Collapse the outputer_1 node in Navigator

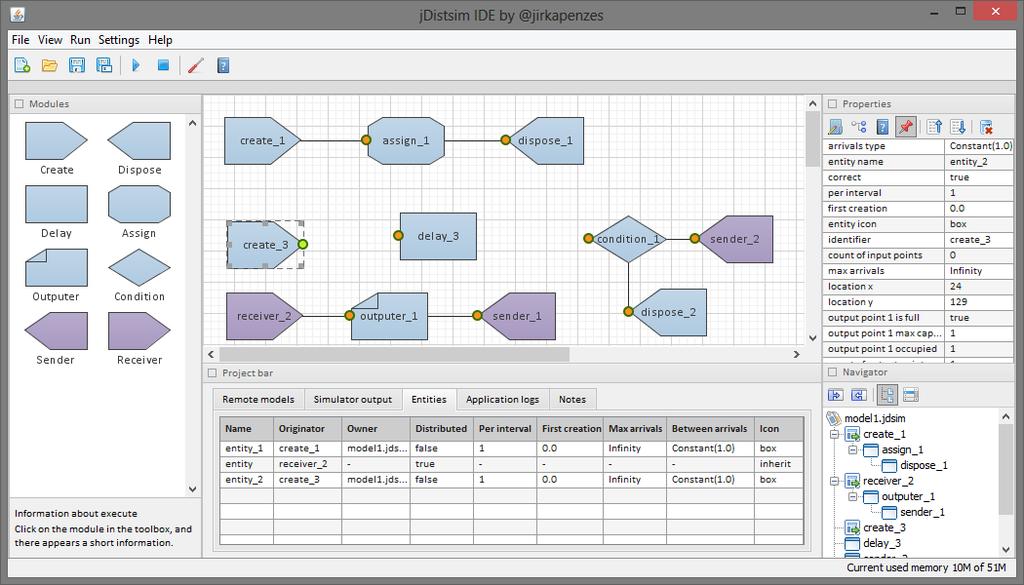point(852,497)
